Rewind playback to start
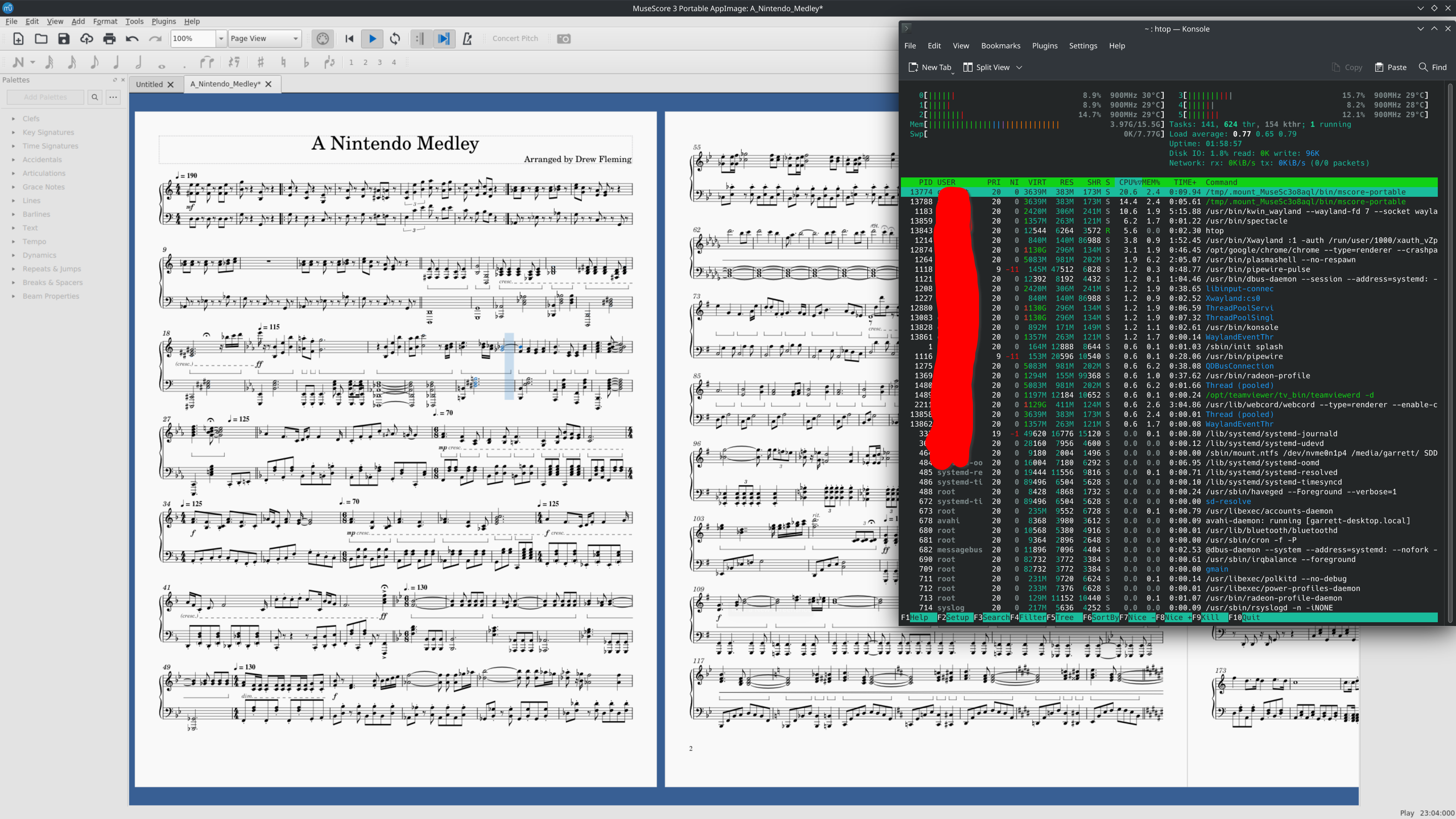 (x=349, y=38)
